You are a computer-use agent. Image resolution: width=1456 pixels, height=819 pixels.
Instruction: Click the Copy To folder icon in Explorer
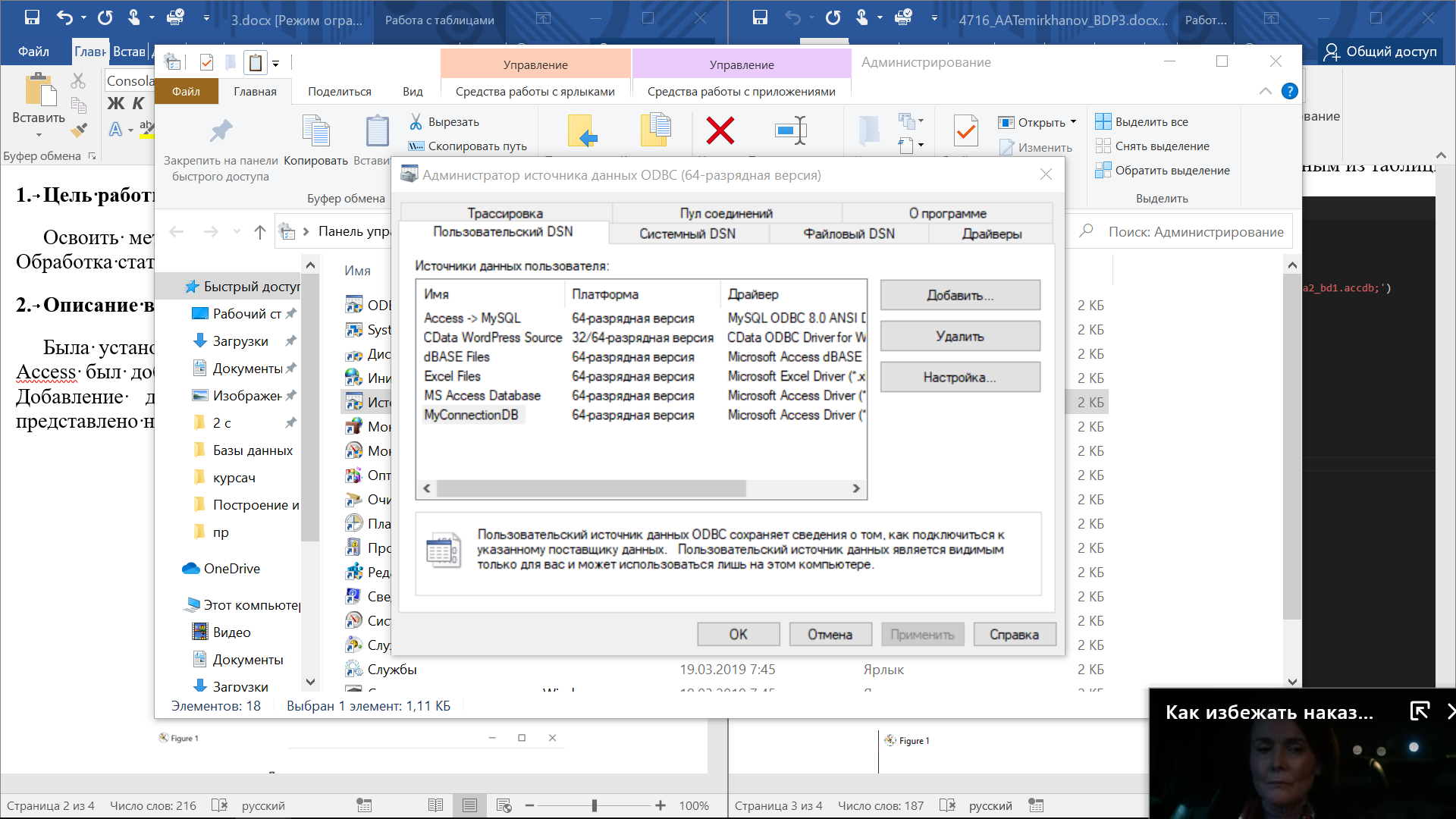[x=656, y=130]
